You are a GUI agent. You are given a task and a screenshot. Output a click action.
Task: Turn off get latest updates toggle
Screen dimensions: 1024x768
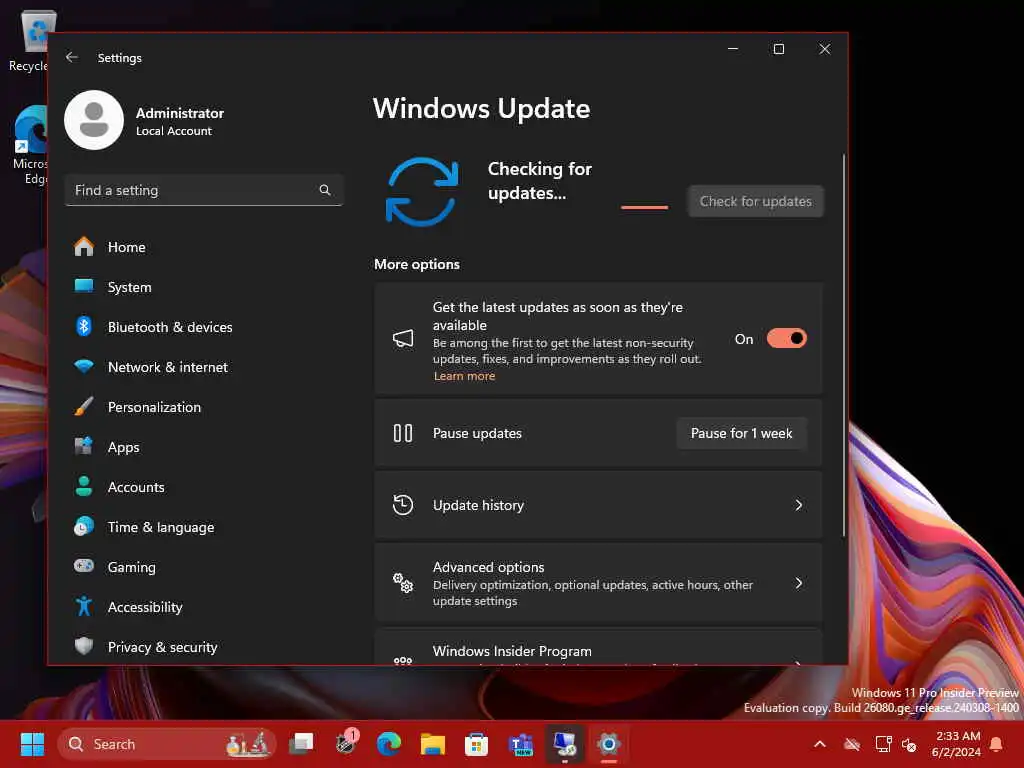point(787,338)
